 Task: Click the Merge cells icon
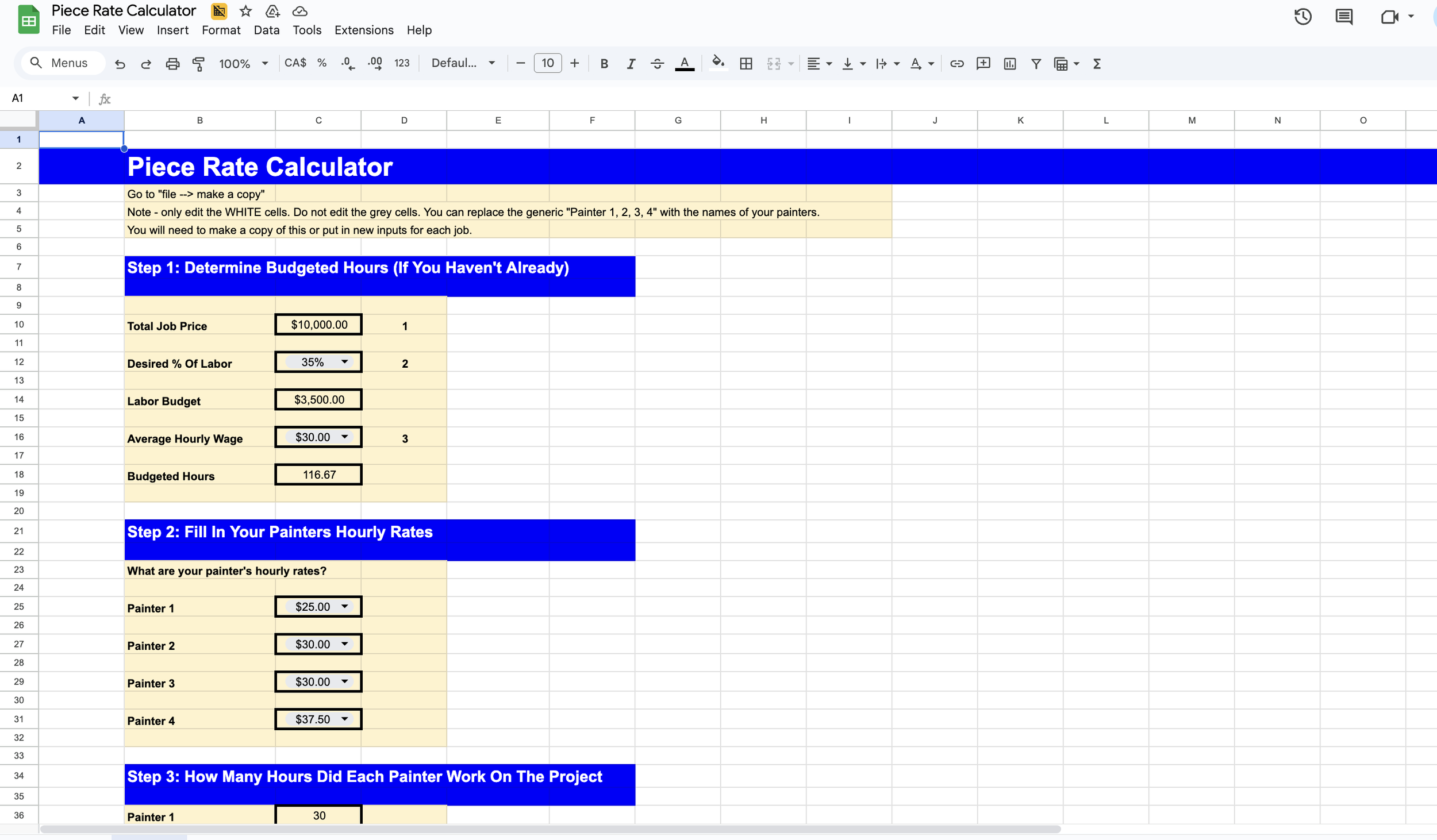(774, 64)
